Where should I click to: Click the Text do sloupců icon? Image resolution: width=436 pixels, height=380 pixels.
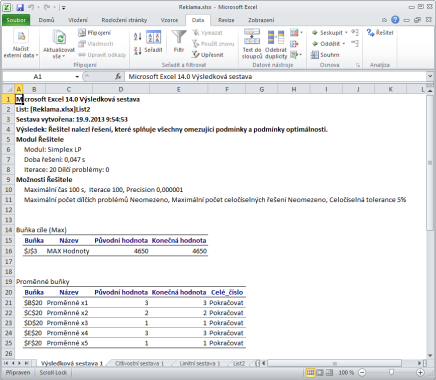[252, 37]
